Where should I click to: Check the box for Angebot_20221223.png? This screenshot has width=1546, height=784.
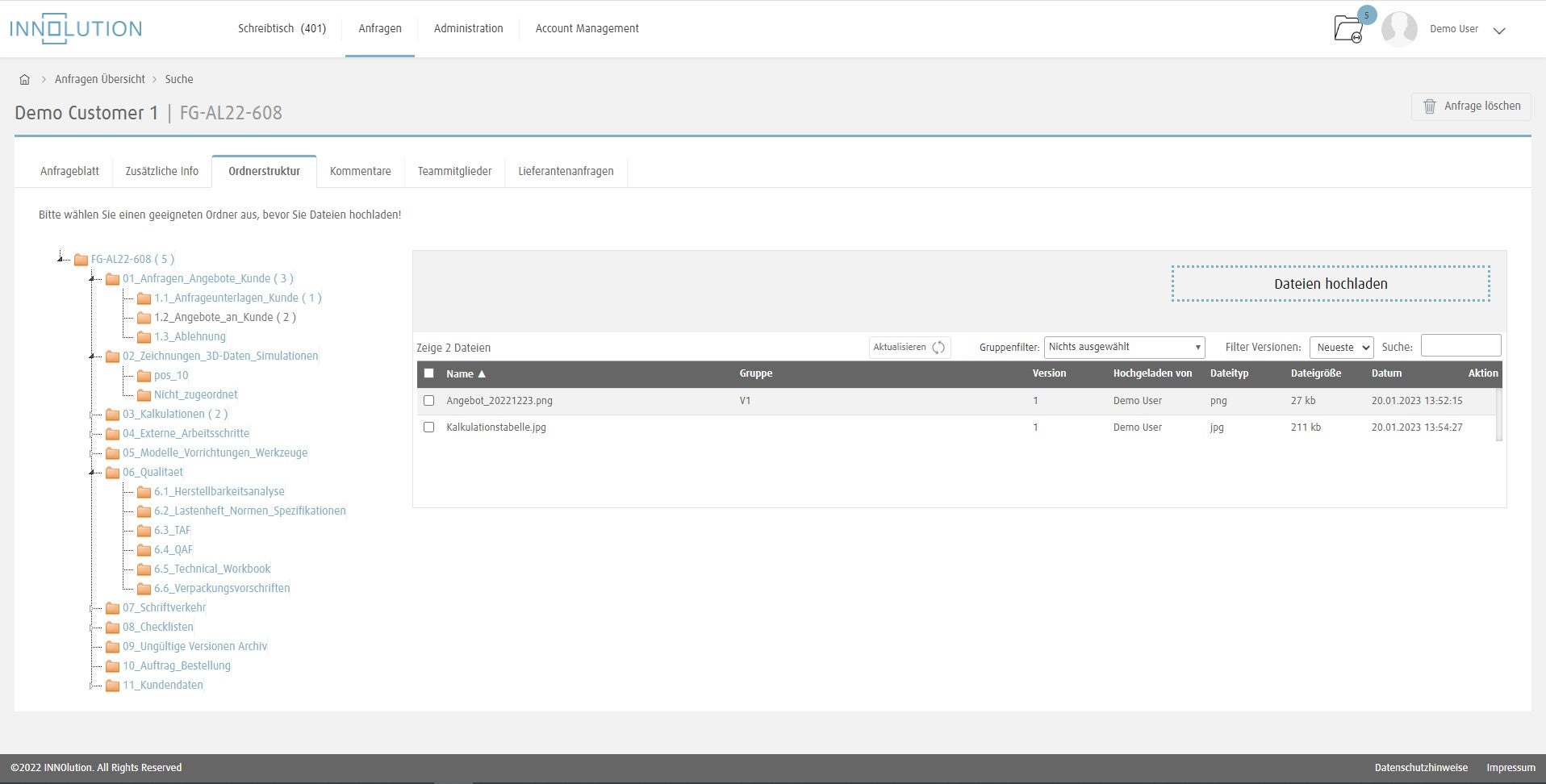click(428, 401)
